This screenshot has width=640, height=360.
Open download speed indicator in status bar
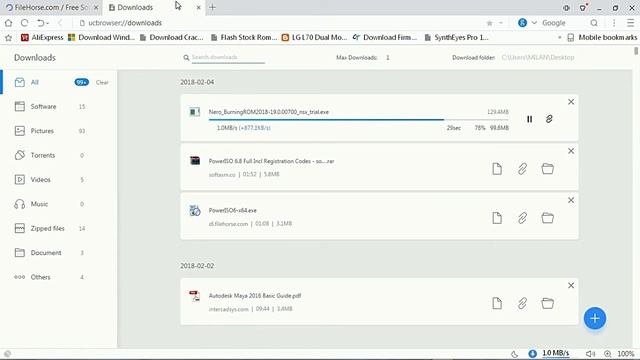coord(549,353)
